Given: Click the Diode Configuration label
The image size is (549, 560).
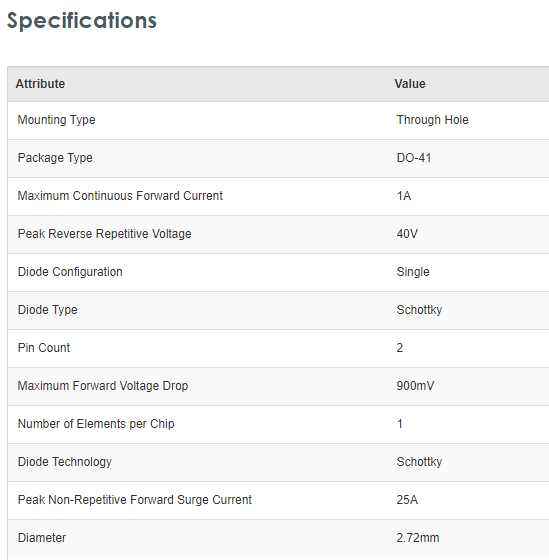Looking at the screenshot, I should (x=70, y=272).
